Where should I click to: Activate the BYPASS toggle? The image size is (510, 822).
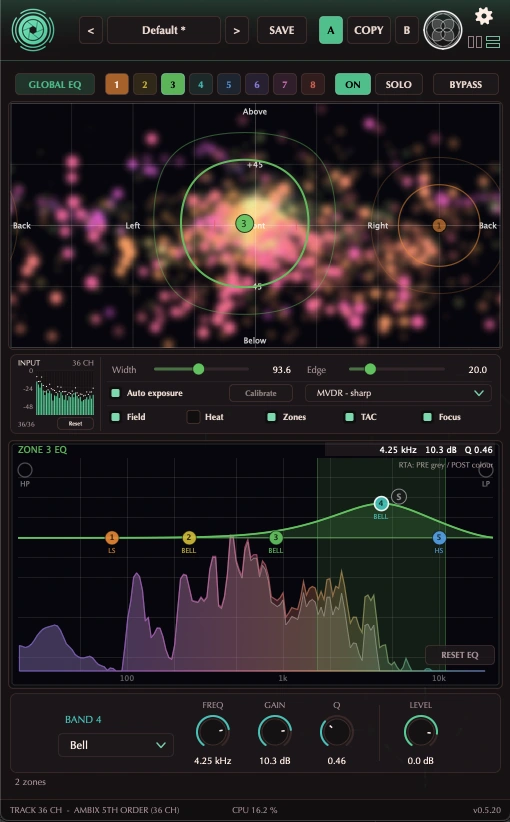pyautogui.click(x=465, y=84)
